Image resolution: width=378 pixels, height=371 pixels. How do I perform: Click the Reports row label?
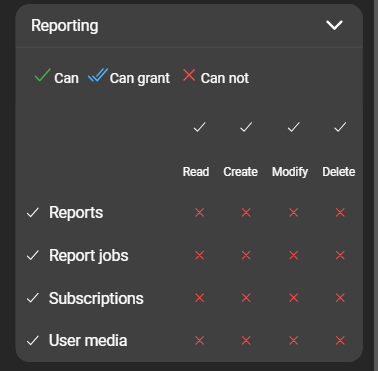click(x=76, y=213)
